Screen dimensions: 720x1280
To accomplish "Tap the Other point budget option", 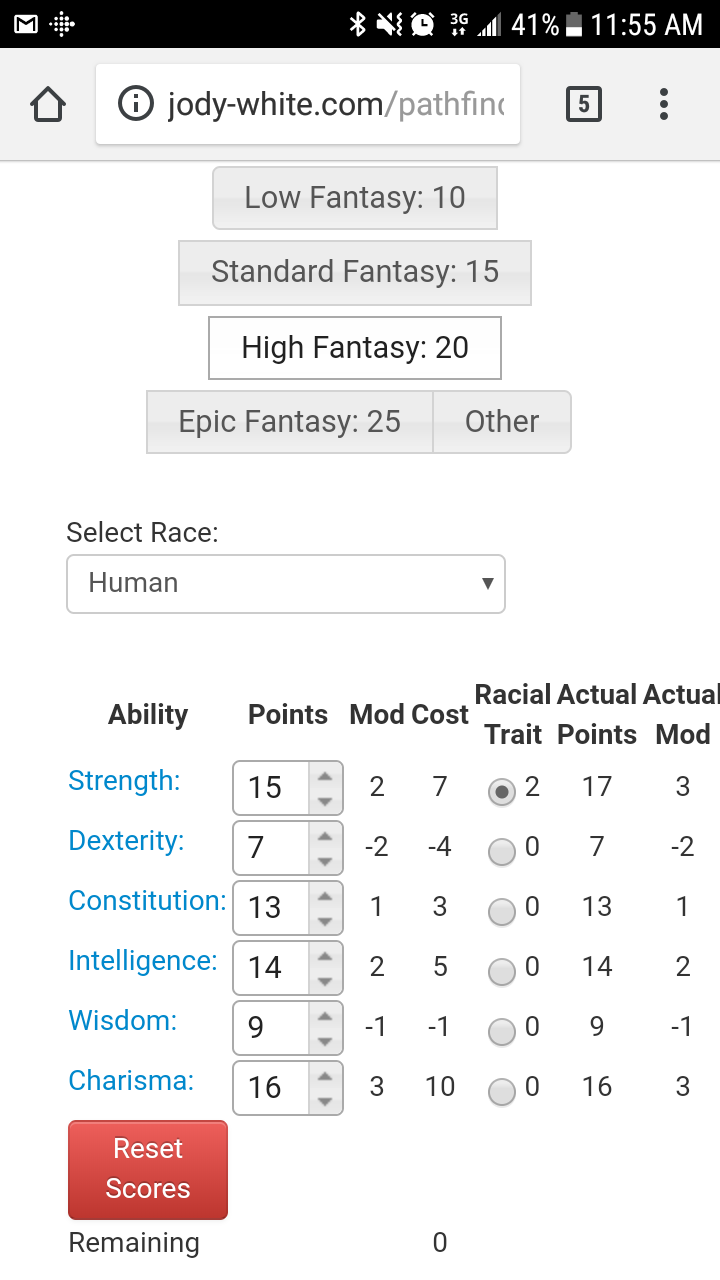I will [502, 422].
